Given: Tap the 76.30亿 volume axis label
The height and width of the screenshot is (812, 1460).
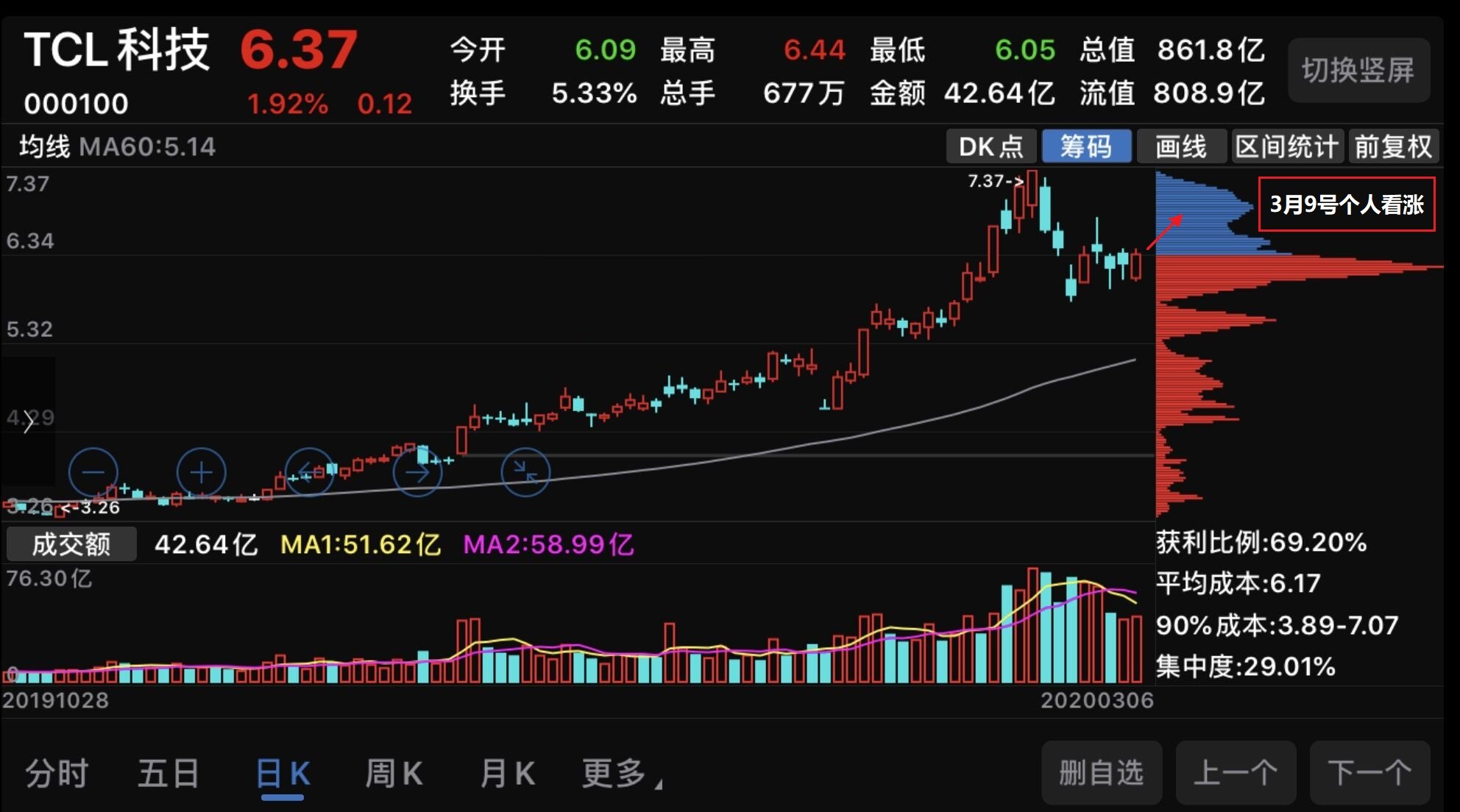Looking at the screenshot, I should 49,578.
